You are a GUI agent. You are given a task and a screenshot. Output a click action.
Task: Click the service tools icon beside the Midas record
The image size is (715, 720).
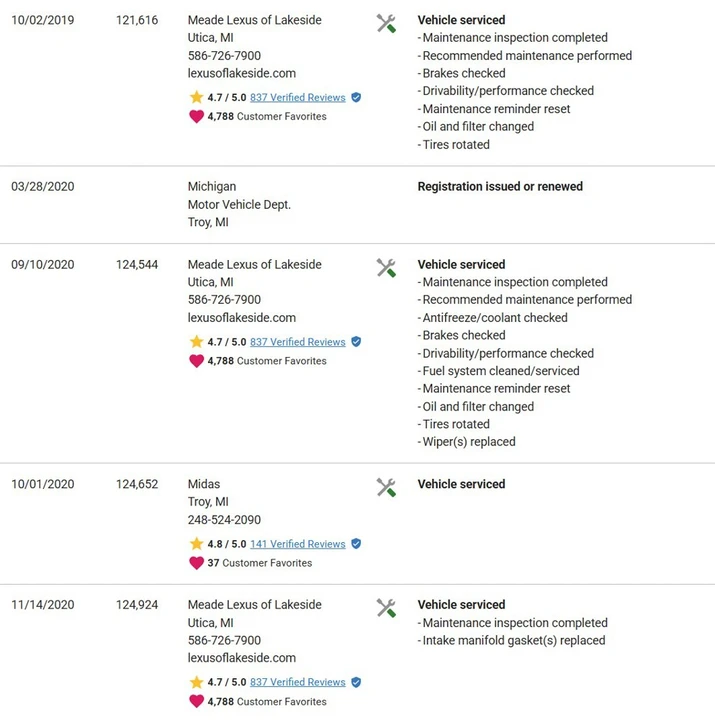tap(386, 487)
